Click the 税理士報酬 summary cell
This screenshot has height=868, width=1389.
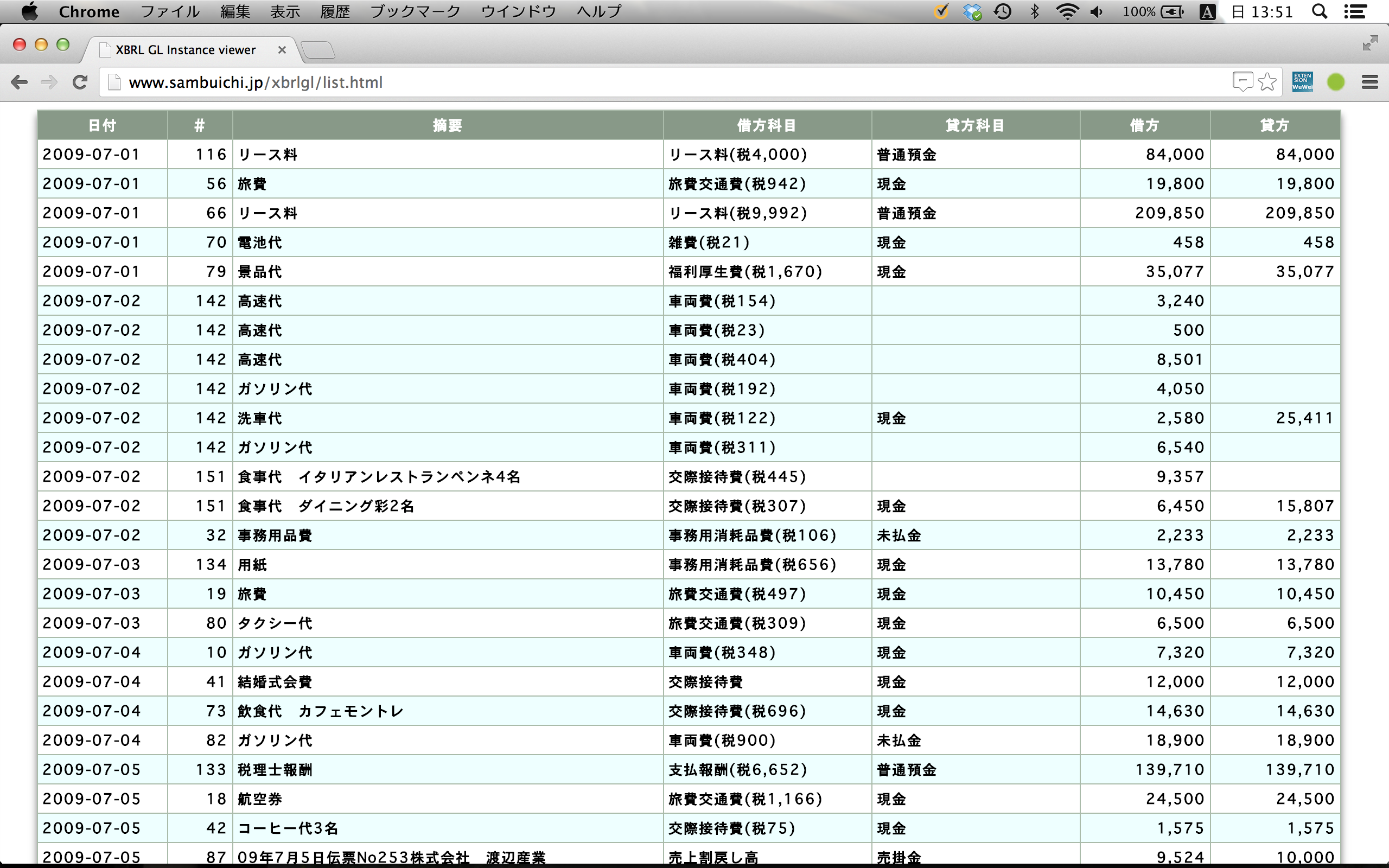click(448, 769)
